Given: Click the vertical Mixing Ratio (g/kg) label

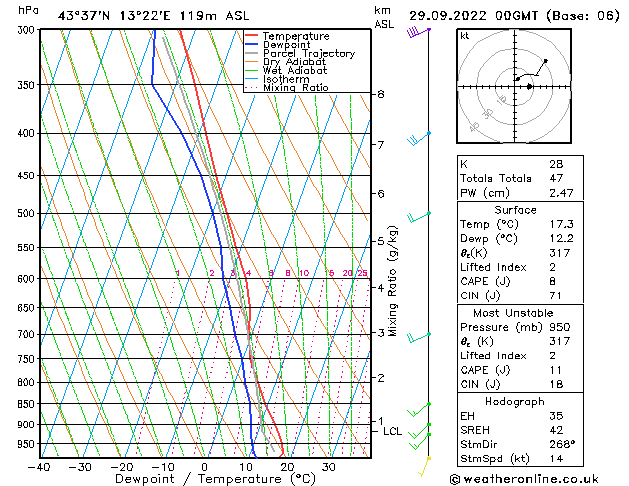Looking at the screenshot, I should [x=393, y=281].
